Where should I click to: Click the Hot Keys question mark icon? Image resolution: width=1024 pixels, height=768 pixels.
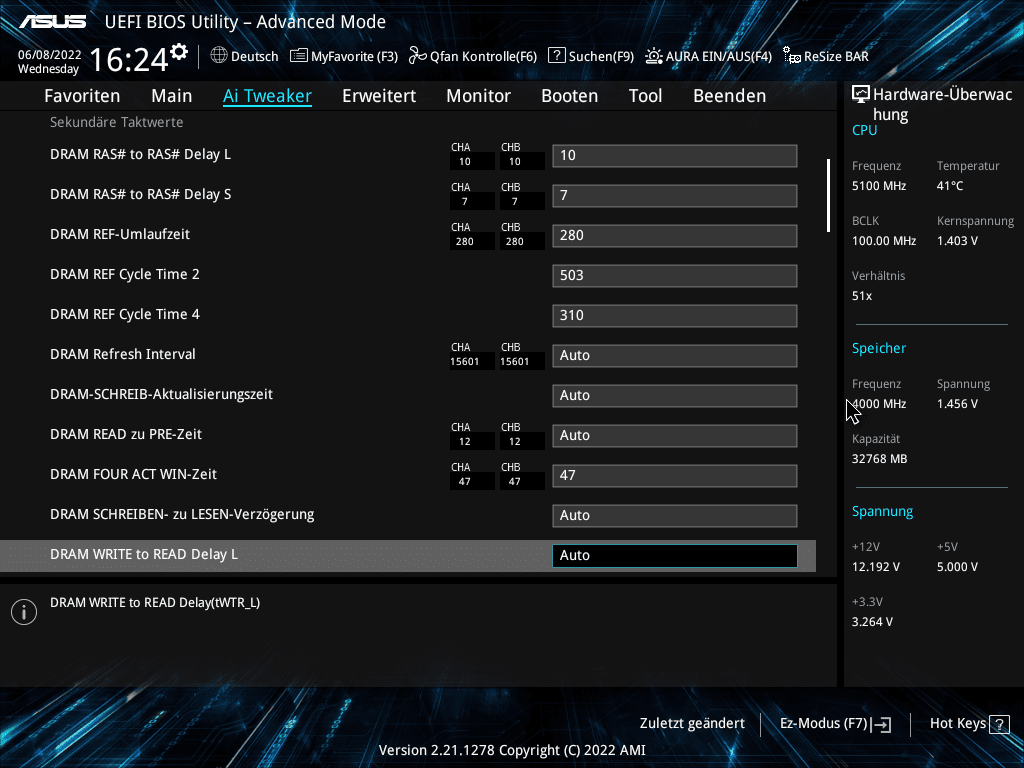click(x=999, y=724)
